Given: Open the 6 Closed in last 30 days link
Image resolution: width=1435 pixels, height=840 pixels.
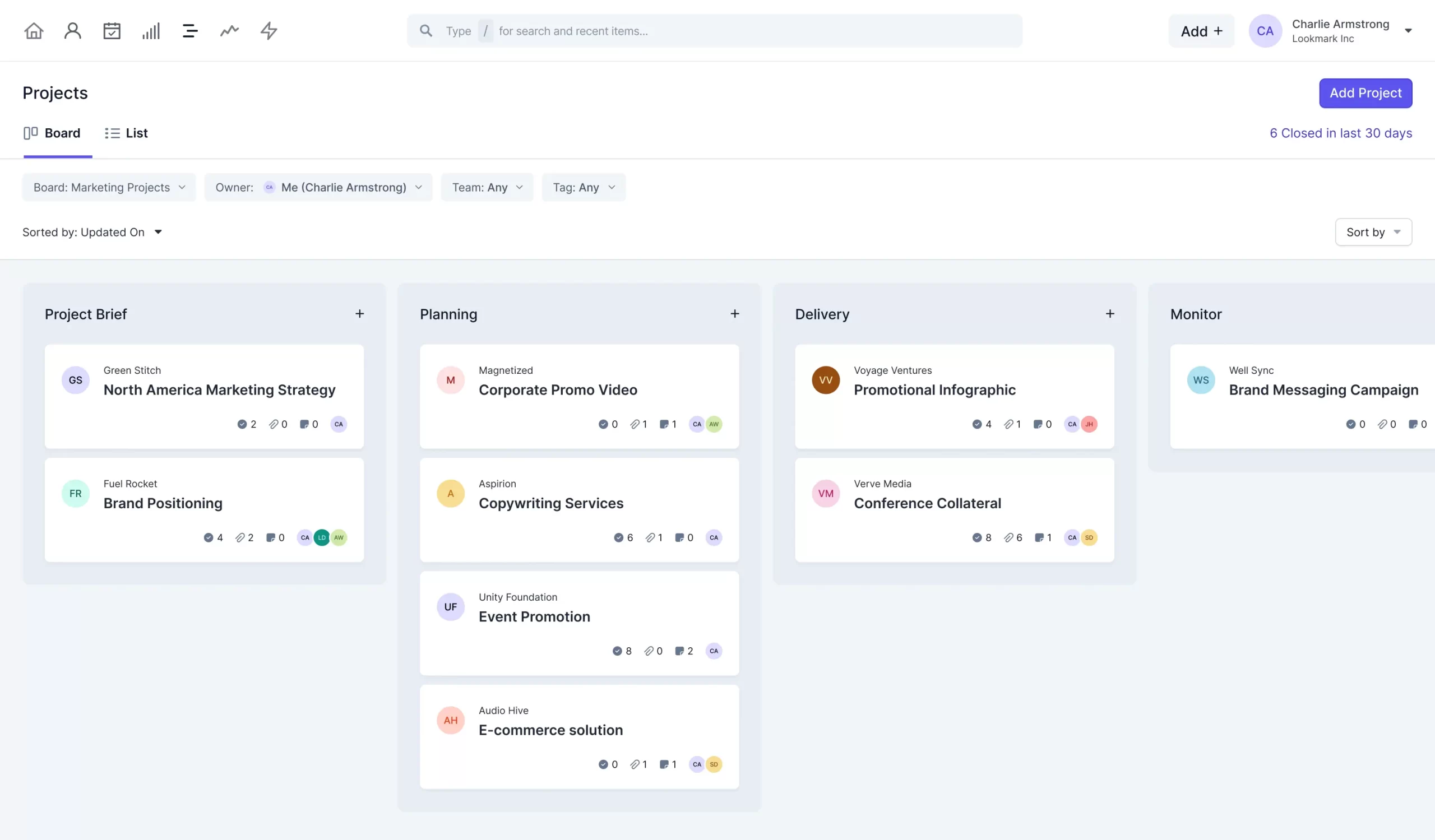Looking at the screenshot, I should coord(1340,133).
